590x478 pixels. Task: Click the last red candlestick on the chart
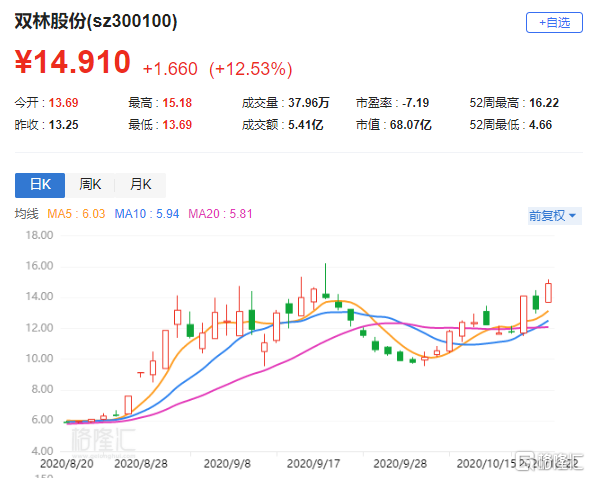548,292
